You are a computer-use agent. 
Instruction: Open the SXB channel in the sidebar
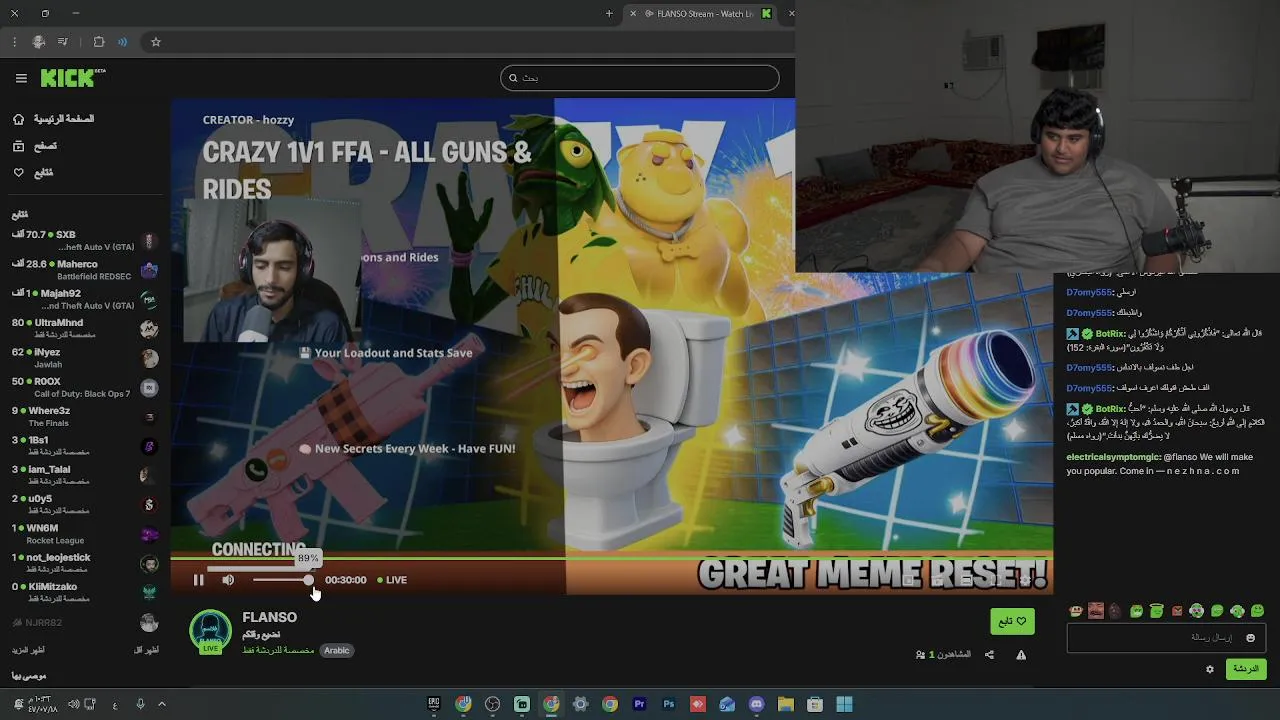click(85, 241)
